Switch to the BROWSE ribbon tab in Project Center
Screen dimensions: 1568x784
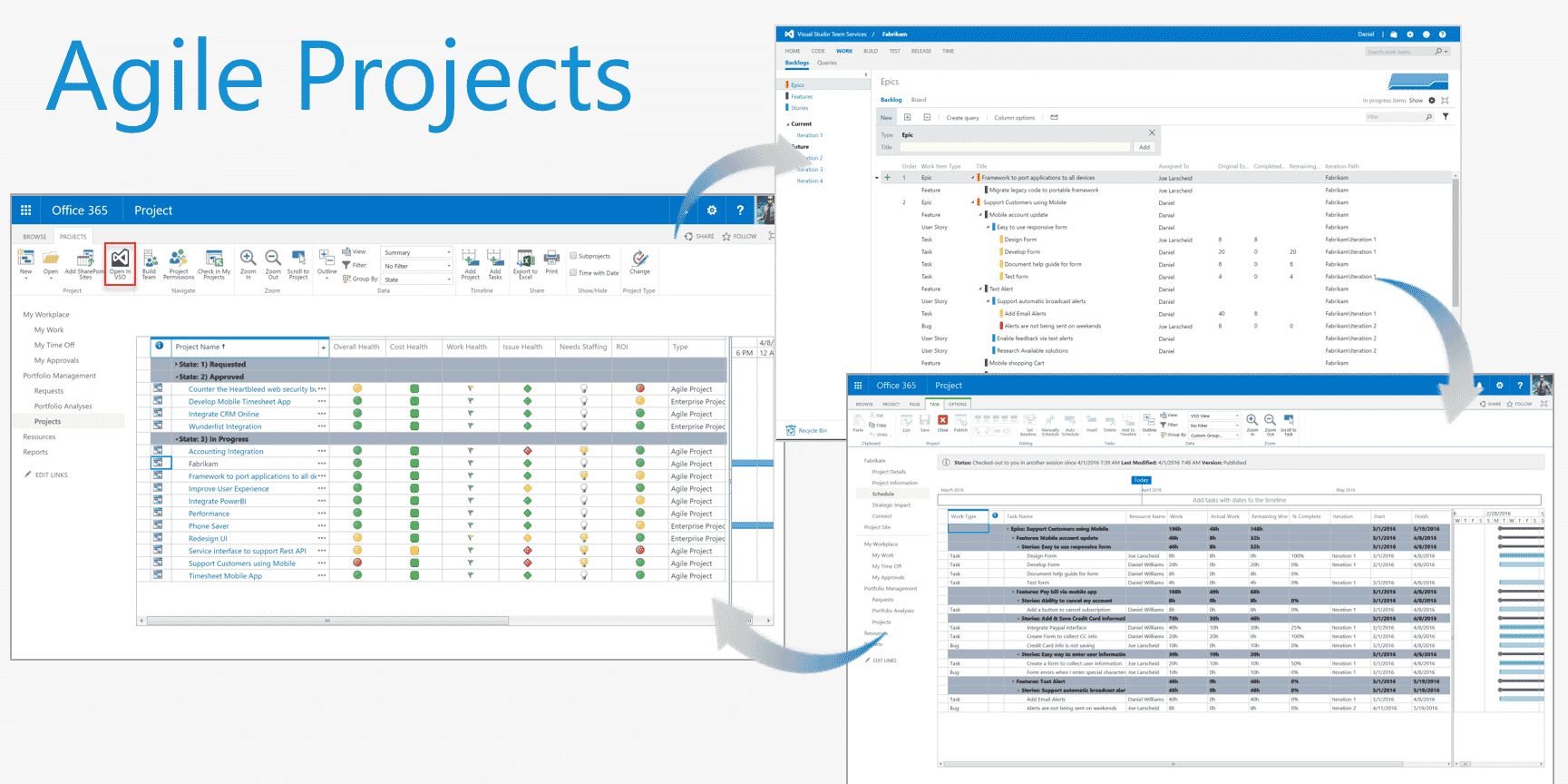click(34, 237)
